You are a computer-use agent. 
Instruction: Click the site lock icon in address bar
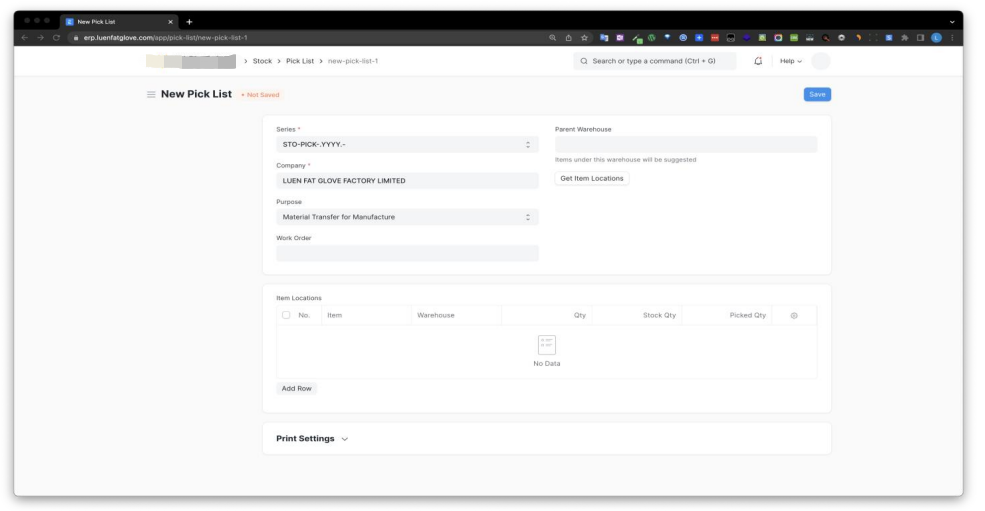[x=76, y=38]
